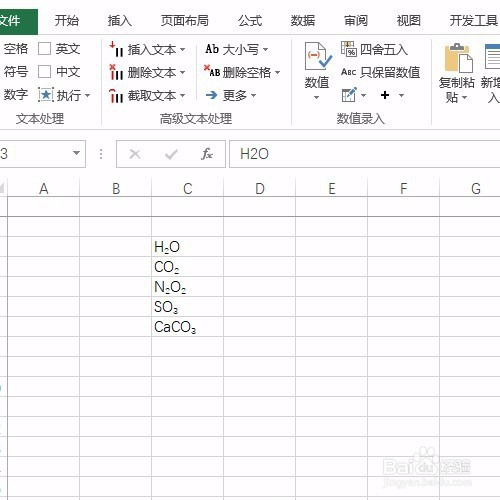
Task: Select the cell containing N₂O₂
Action: (x=187, y=287)
